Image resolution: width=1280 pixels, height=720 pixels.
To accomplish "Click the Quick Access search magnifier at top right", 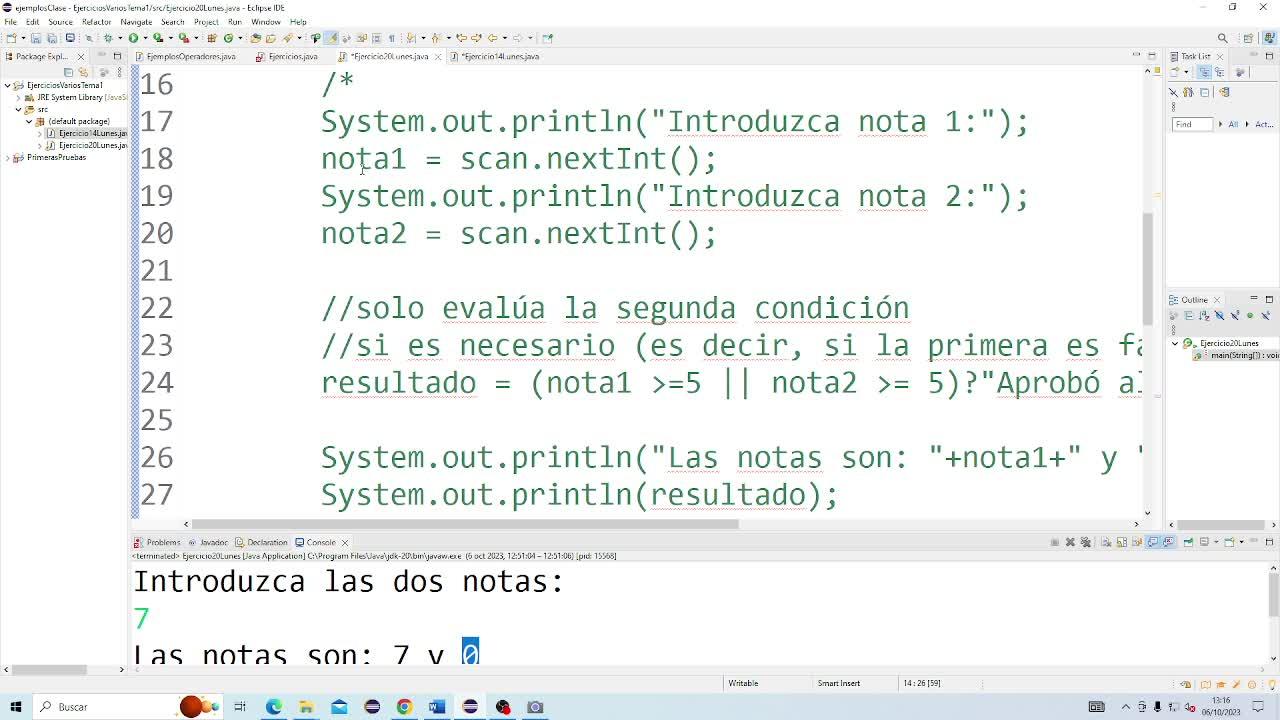I will point(1222,38).
